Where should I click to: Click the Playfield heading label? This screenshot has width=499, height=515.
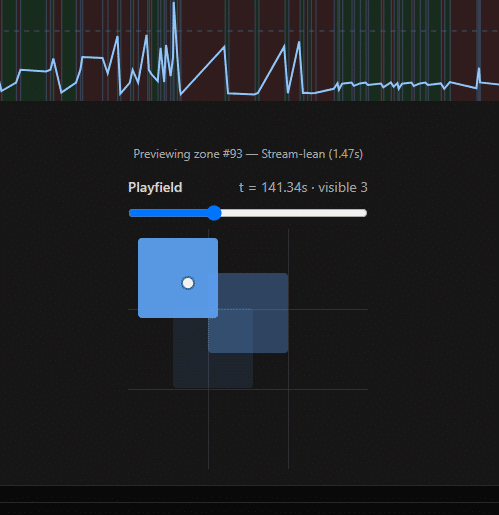point(155,187)
